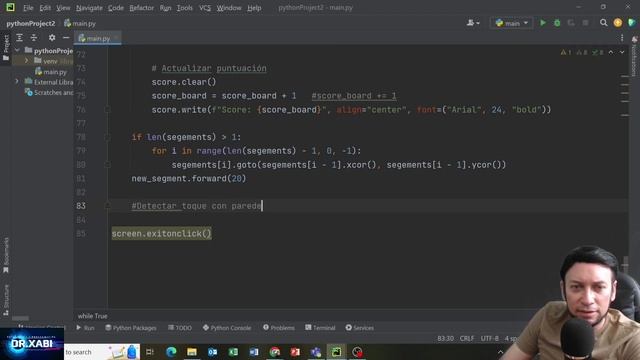Open the Python Packages tool window
The height and width of the screenshot is (360, 640).
(x=131, y=328)
